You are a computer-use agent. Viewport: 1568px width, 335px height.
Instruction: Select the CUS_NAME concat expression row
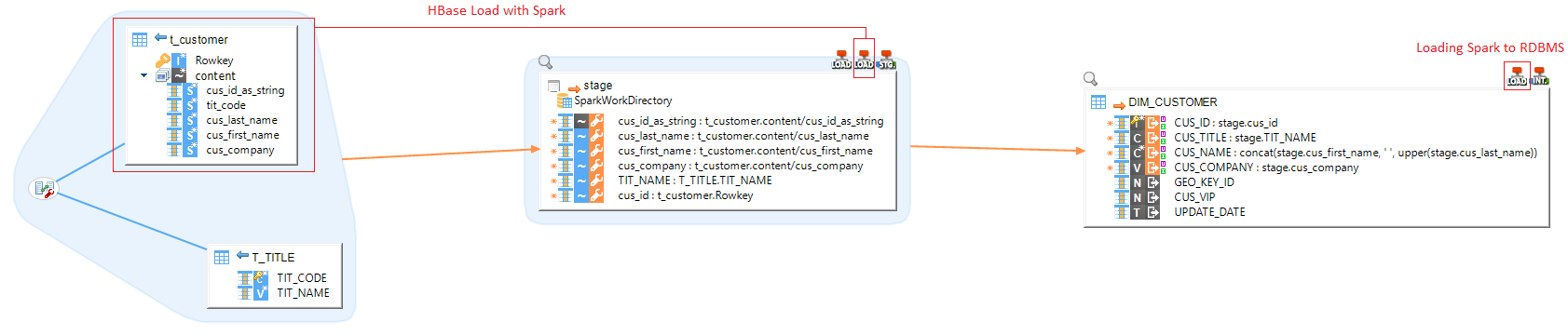1356,153
